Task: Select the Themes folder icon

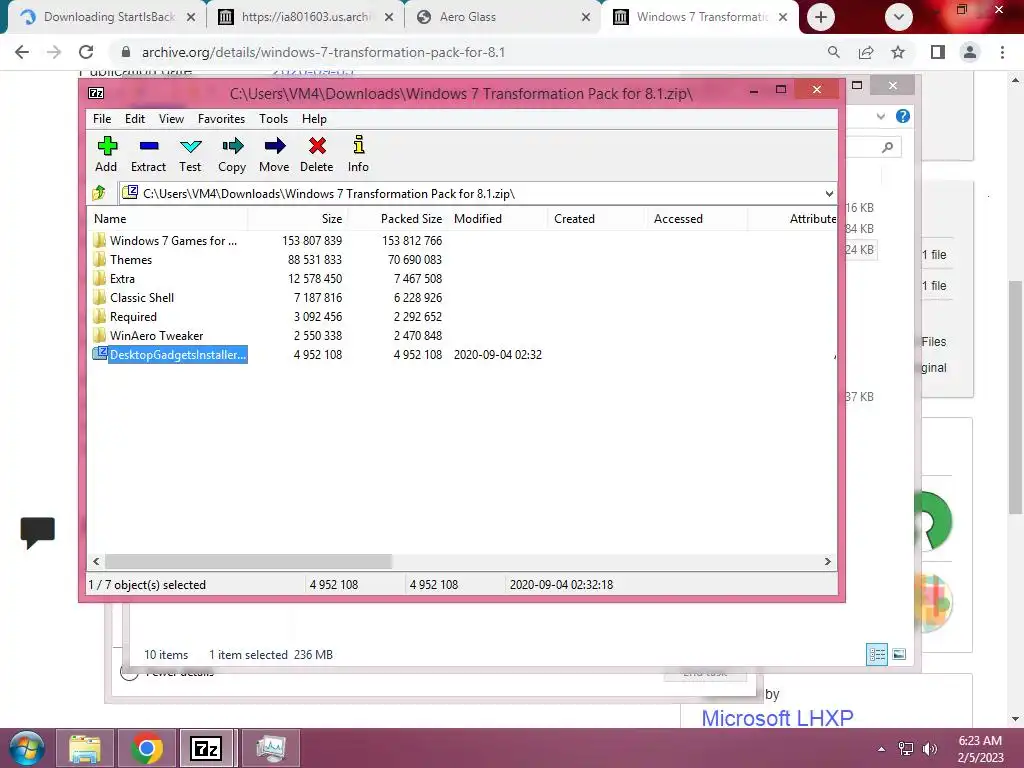Action: (x=99, y=259)
